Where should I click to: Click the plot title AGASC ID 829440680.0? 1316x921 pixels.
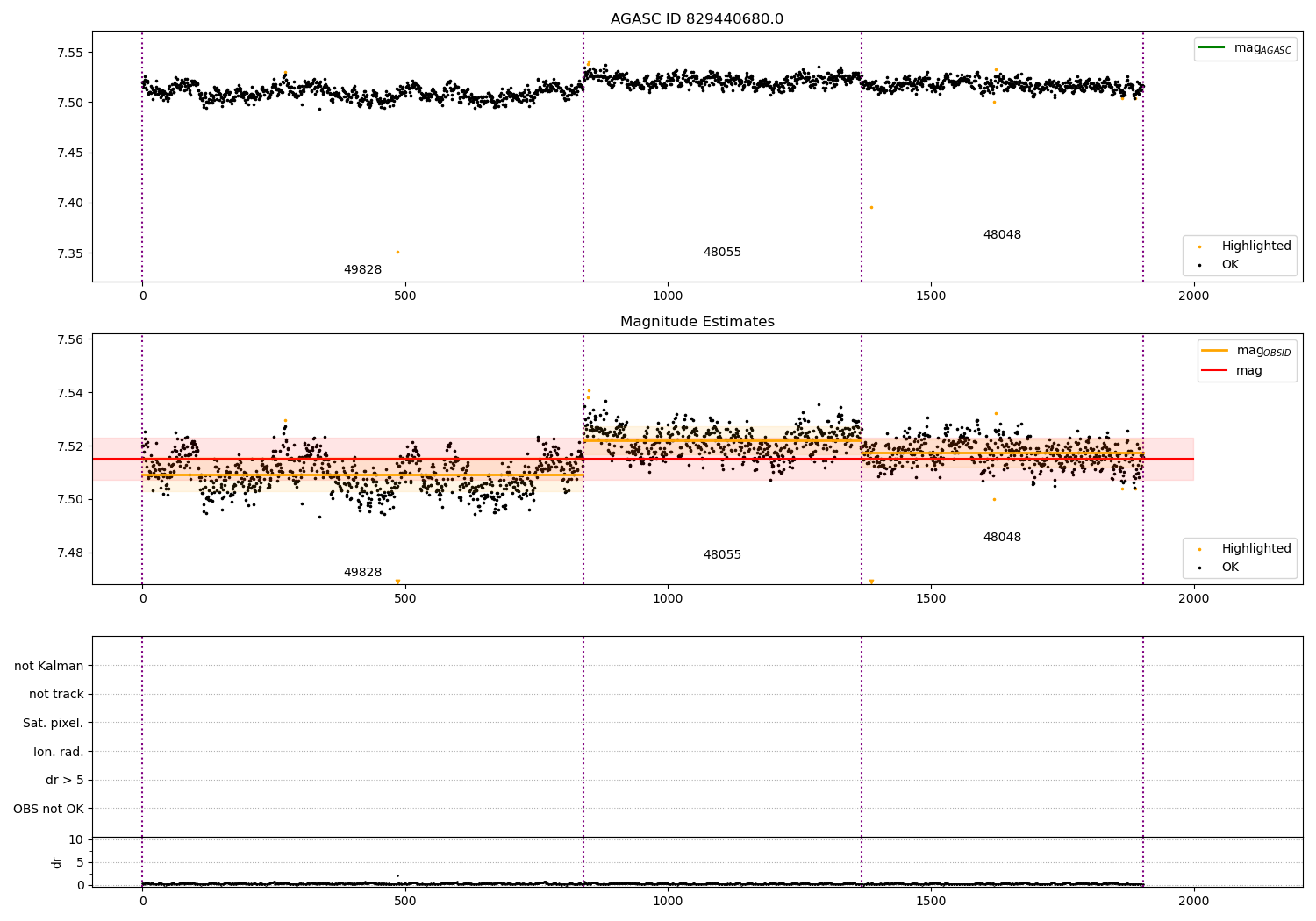pyautogui.click(x=697, y=19)
